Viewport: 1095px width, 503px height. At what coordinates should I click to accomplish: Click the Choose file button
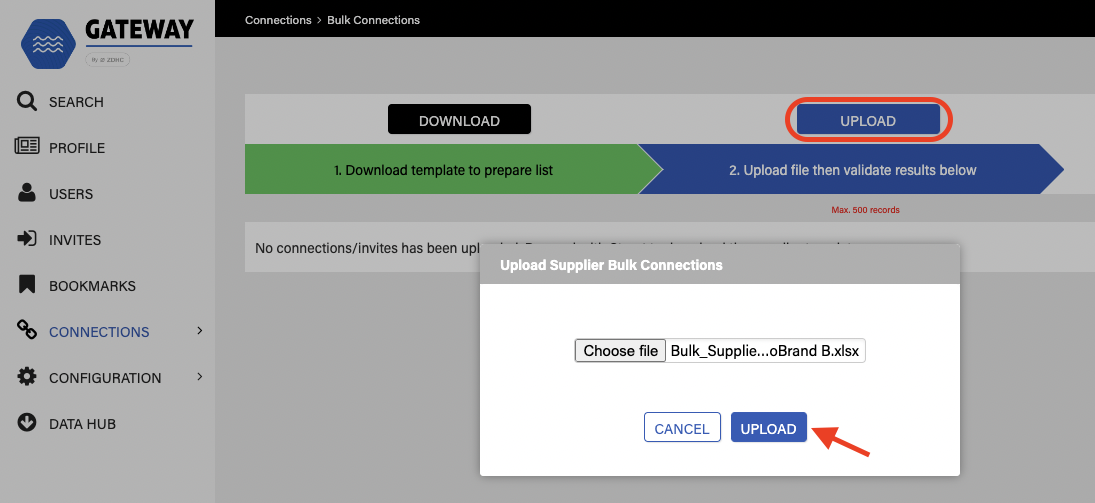click(x=620, y=351)
